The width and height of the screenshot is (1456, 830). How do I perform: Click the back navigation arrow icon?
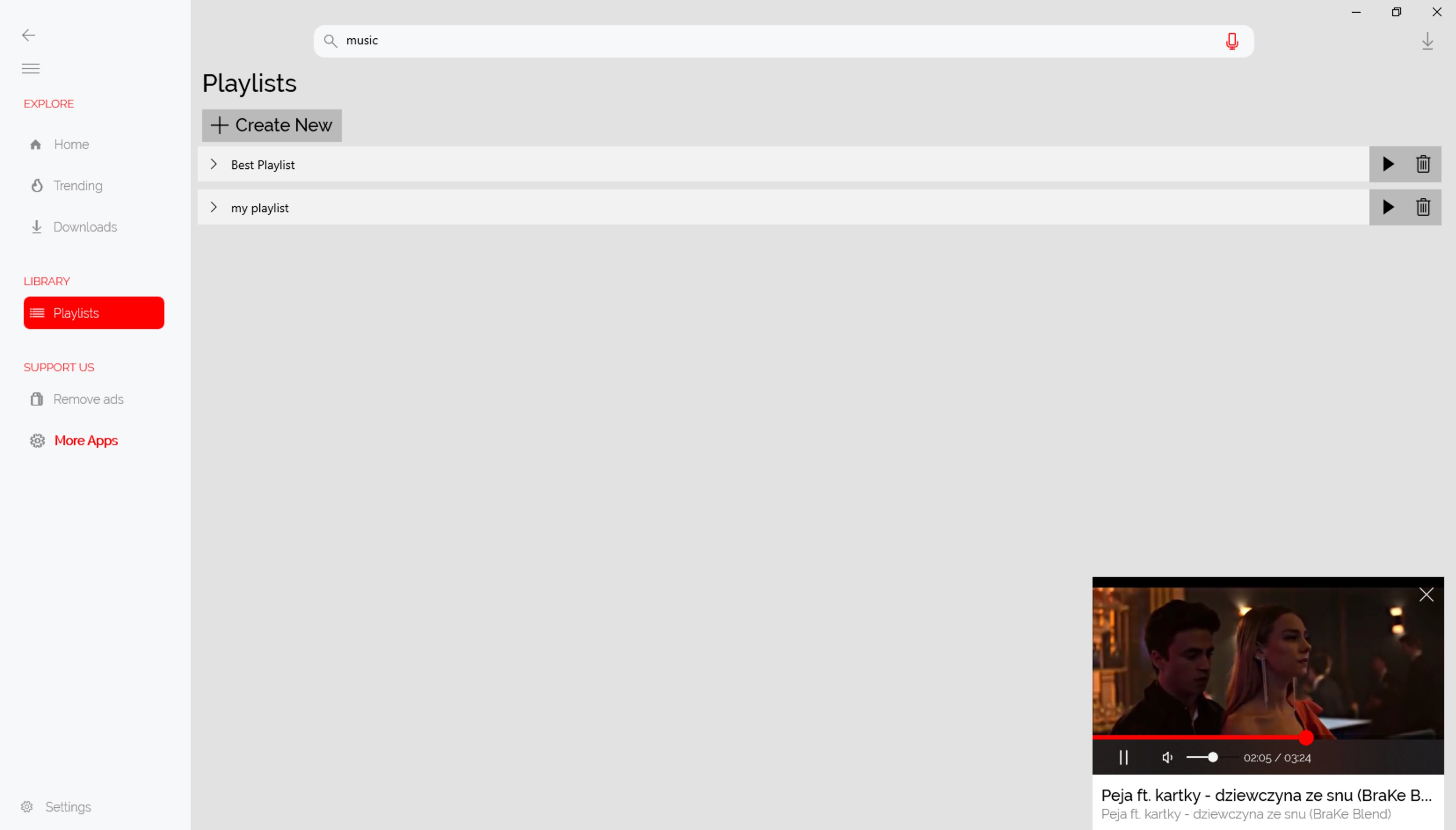[28, 35]
